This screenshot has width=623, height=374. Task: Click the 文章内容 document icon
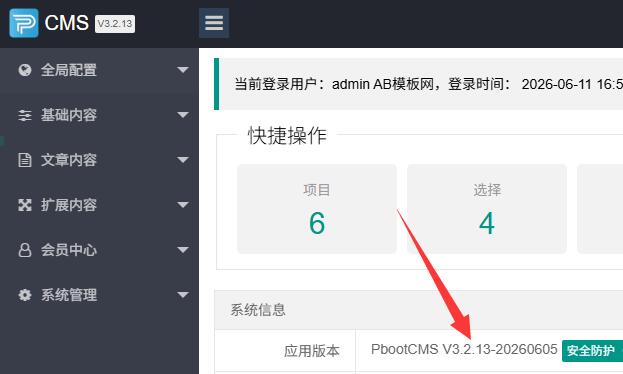[x=25, y=160]
